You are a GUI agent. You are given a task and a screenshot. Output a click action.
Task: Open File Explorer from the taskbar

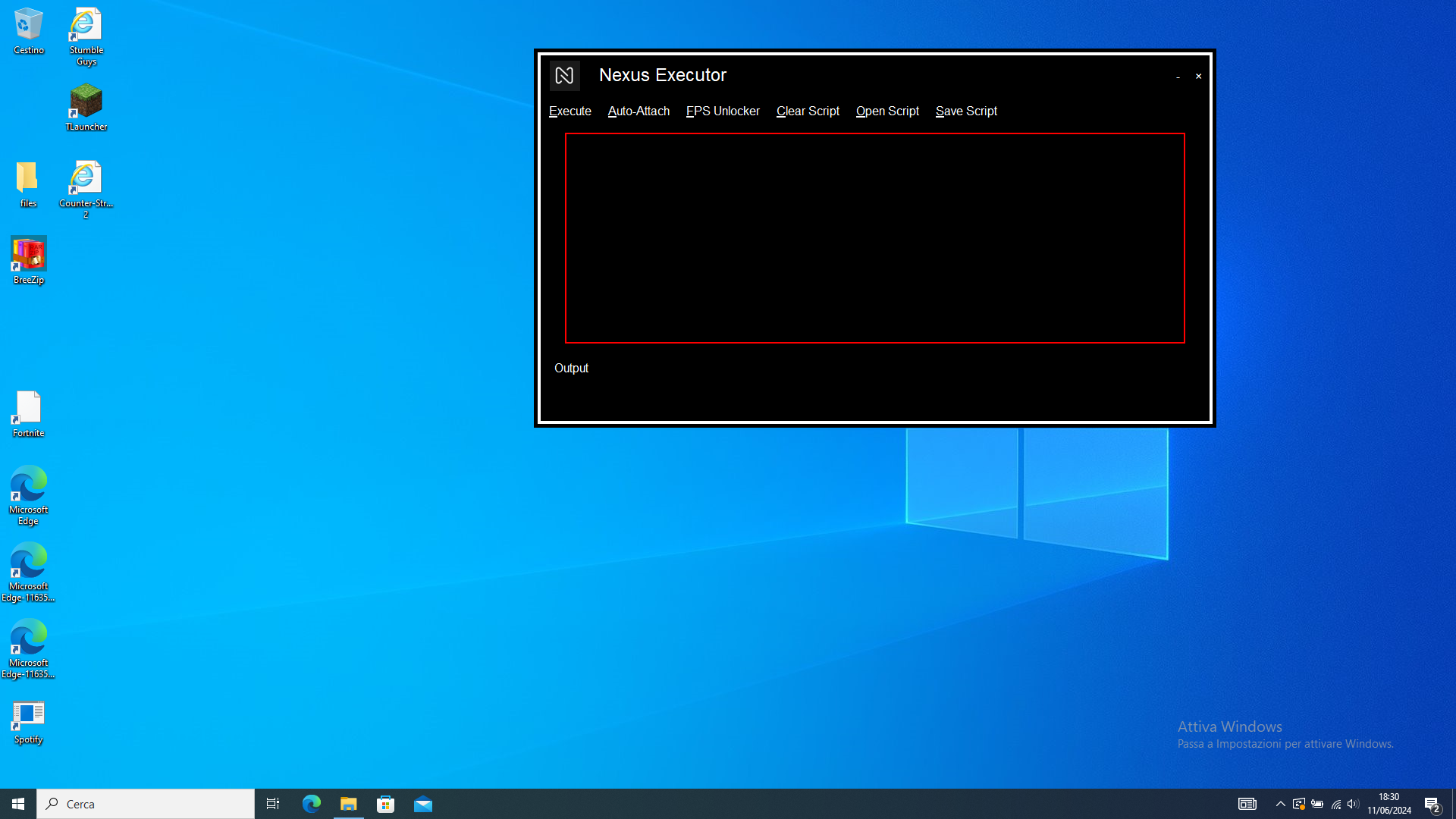(349, 804)
